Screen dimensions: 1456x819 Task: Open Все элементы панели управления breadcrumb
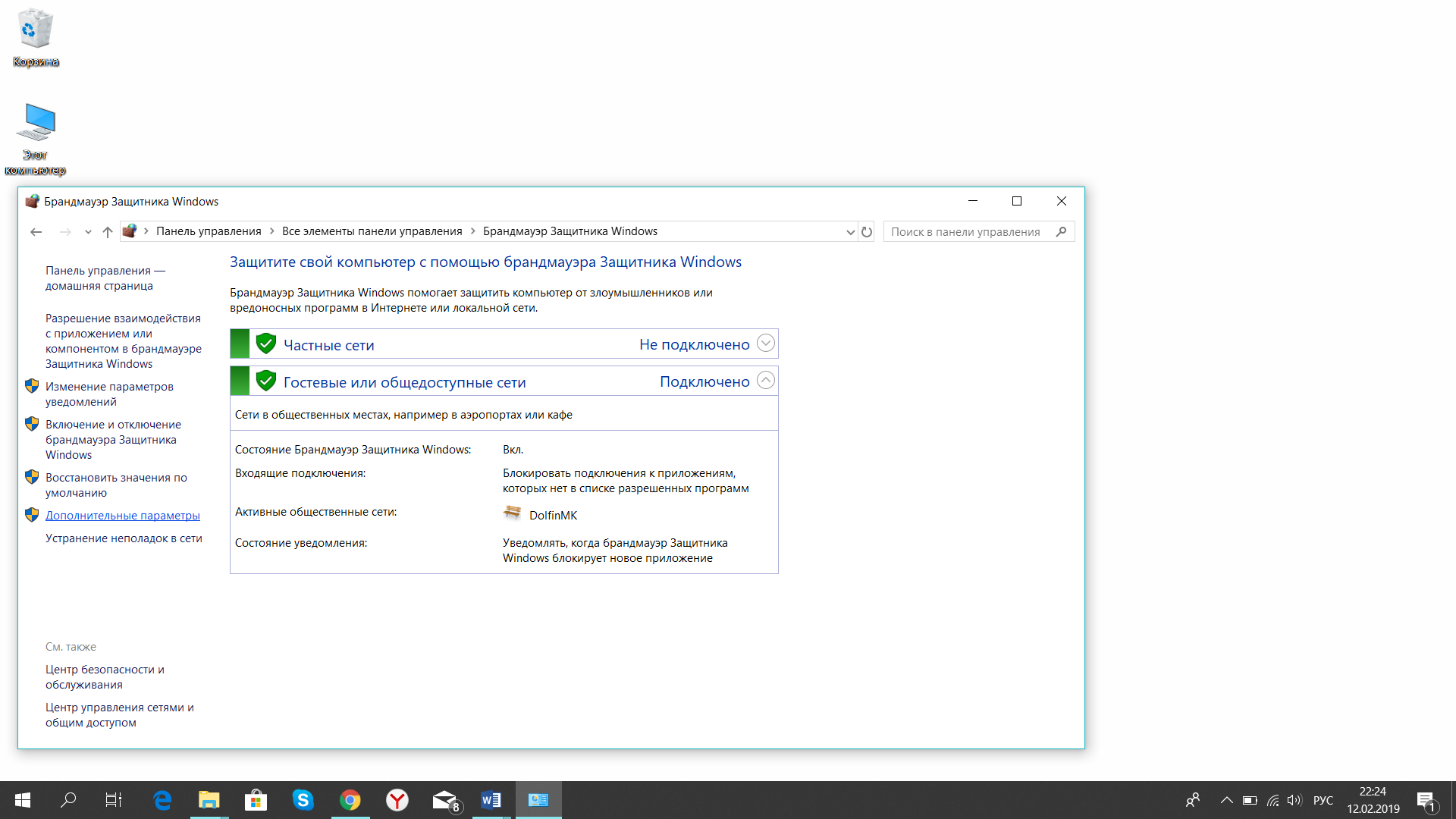tap(372, 231)
